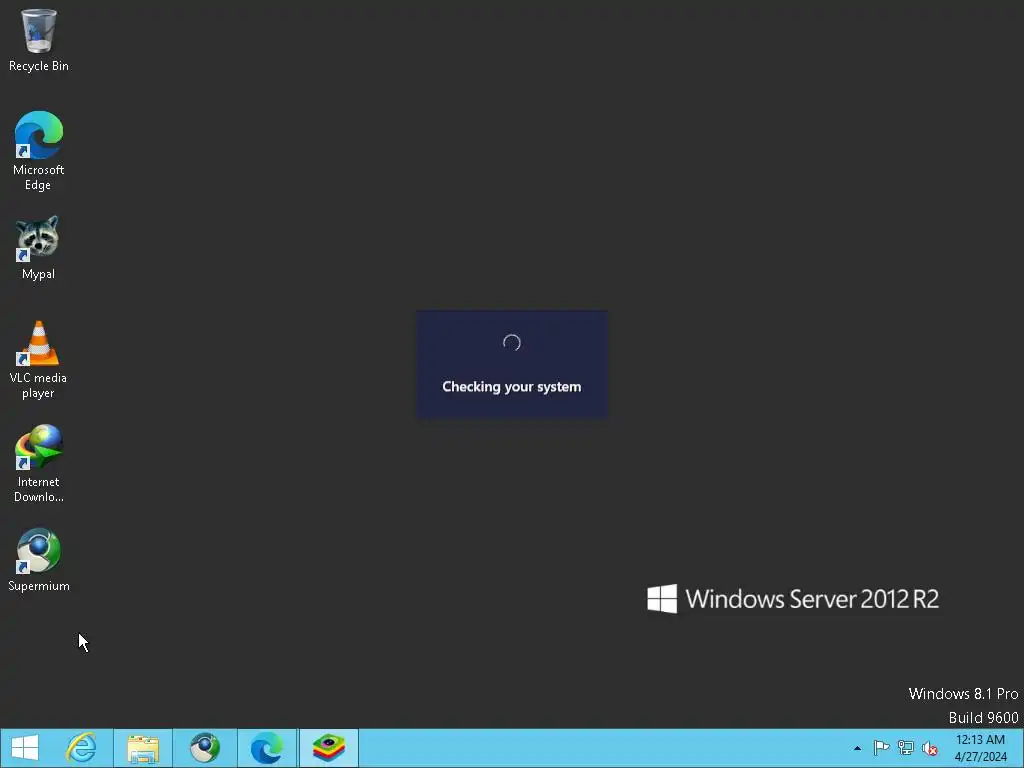This screenshot has height=768, width=1024.
Task: Launch Internet Explorer from the taskbar
Action: (82, 748)
